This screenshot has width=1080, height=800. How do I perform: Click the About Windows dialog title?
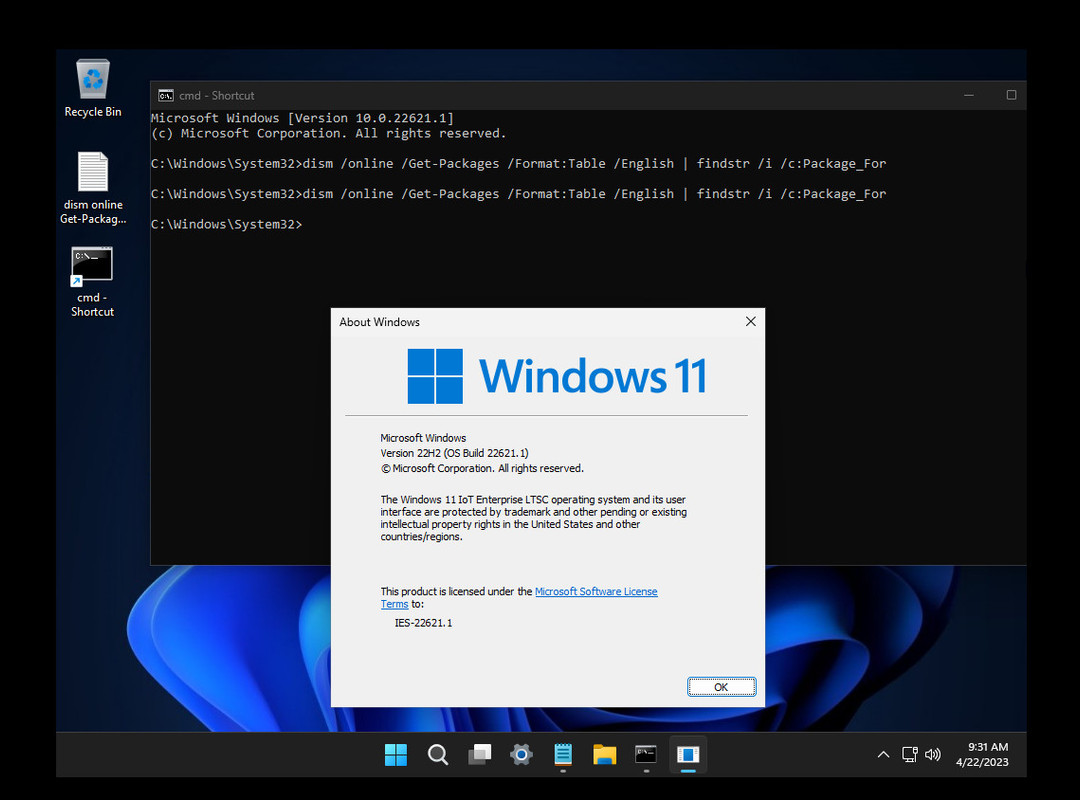(380, 322)
